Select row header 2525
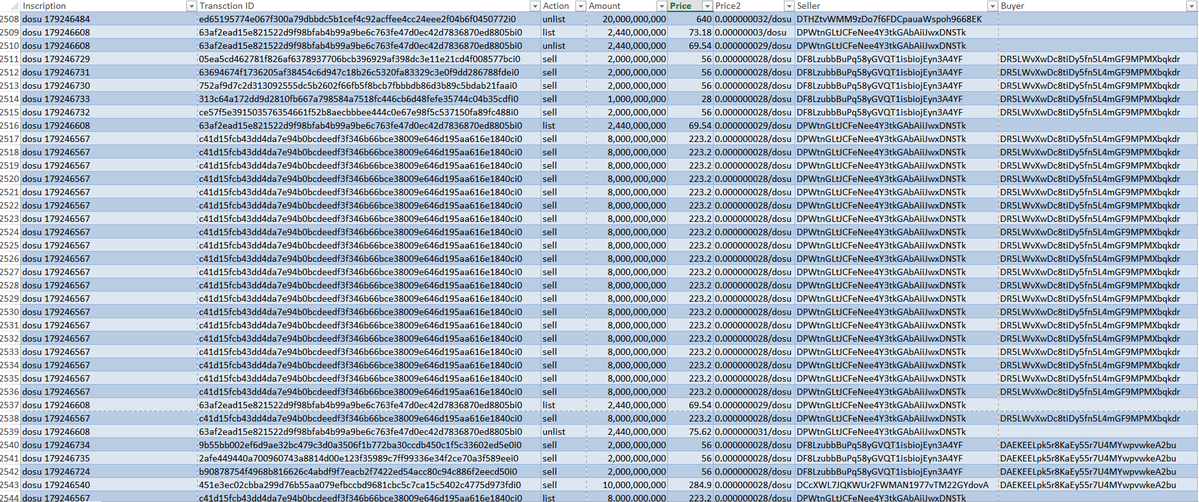The width and height of the screenshot is (1199, 502). (x=10, y=245)
